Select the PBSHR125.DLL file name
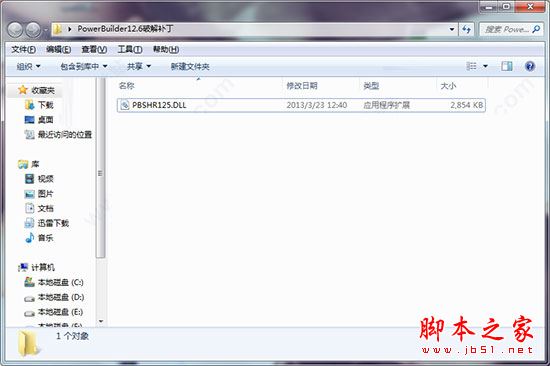 pyautogui.click(x=159, y=105)
